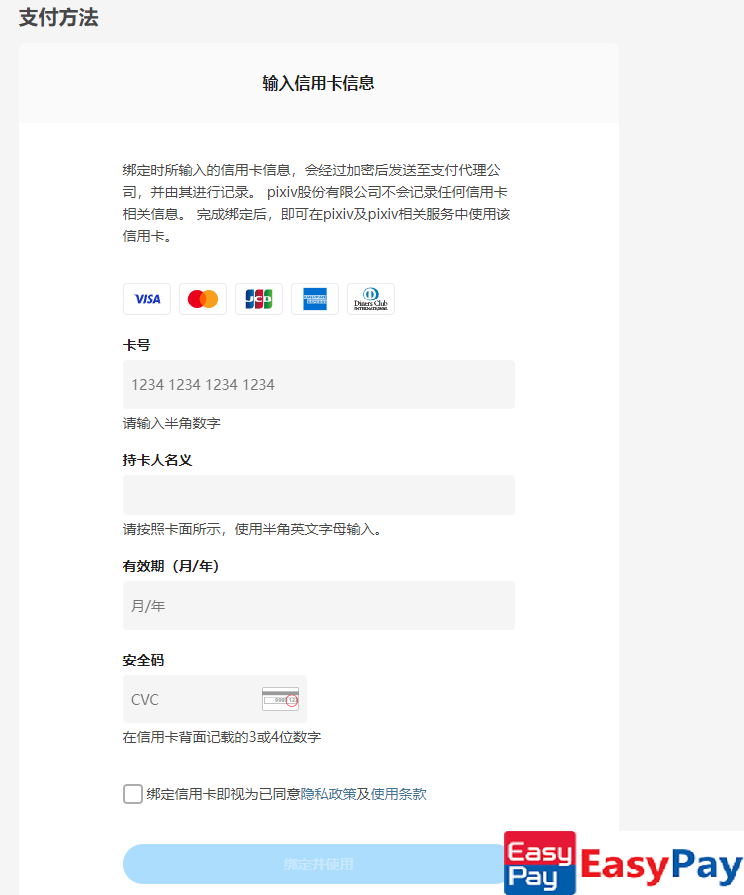Open the 隐私政策 privacy policy link
Viewport: 744px width, 895px height.
pyautogui.click(x=328, y=794)
